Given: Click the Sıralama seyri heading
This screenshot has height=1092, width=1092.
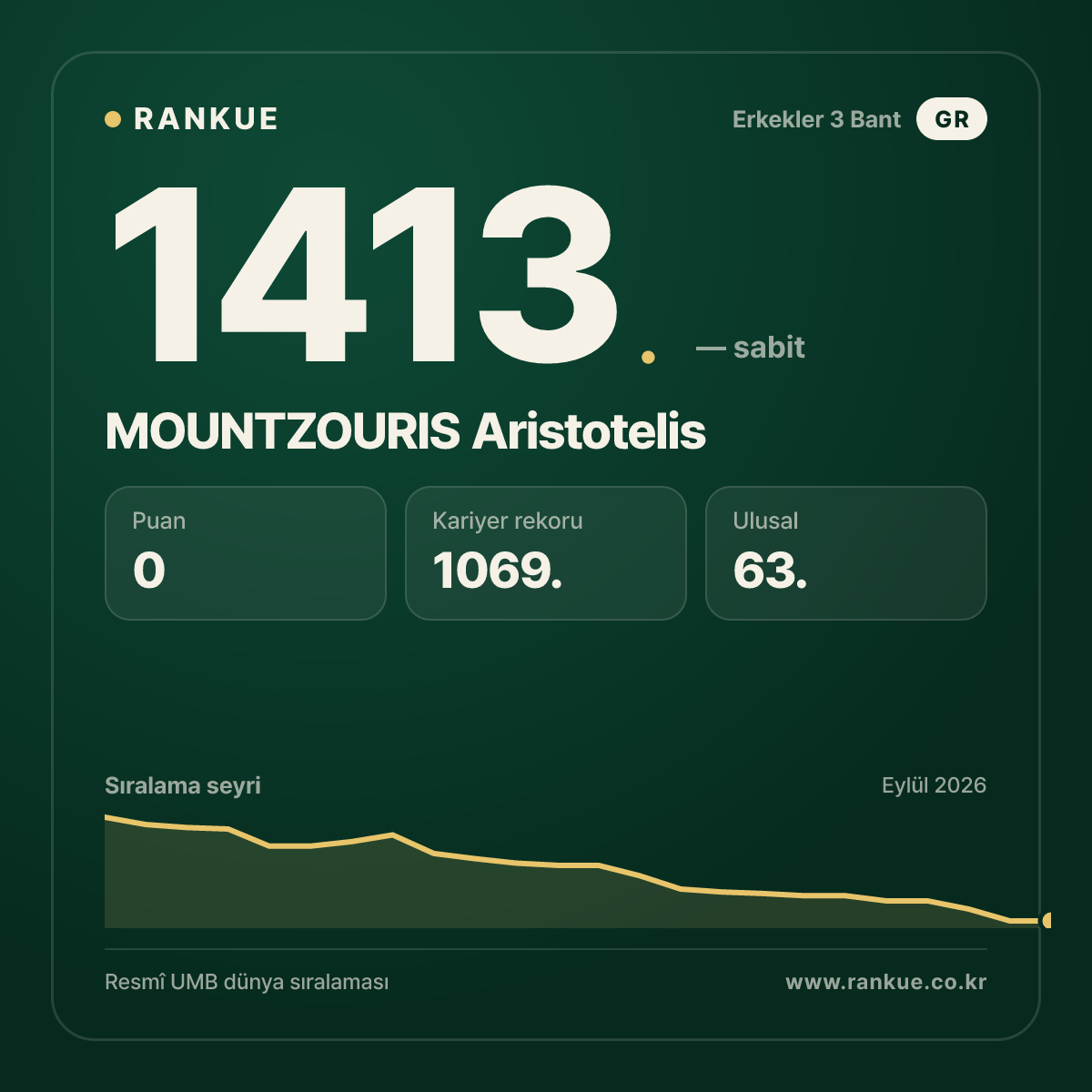Looking at the screenshot, I should (183, 785).
